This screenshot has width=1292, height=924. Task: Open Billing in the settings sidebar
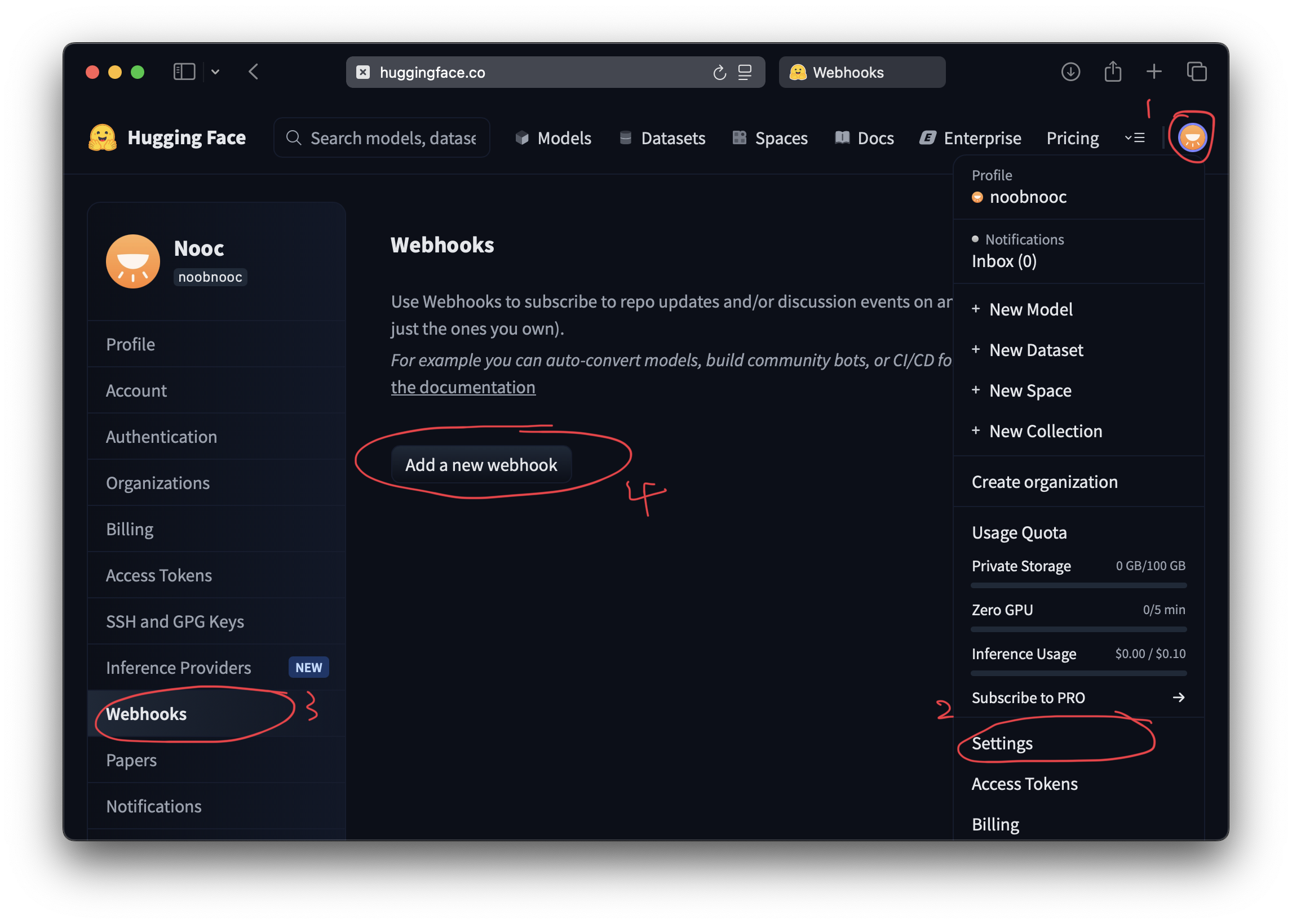217,529
